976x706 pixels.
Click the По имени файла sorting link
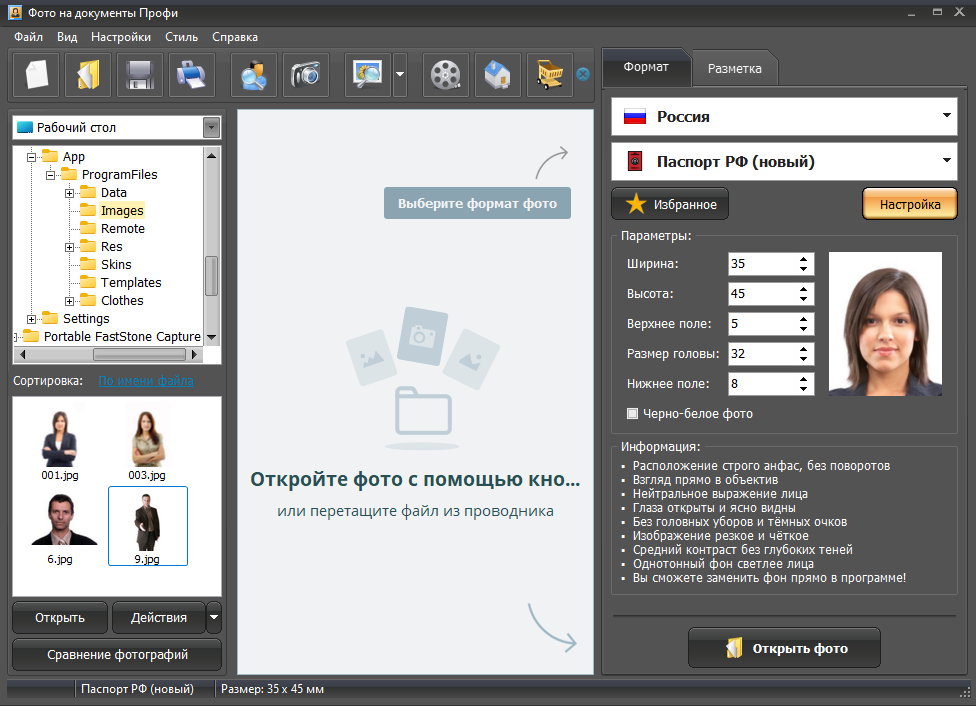point(146,380)
